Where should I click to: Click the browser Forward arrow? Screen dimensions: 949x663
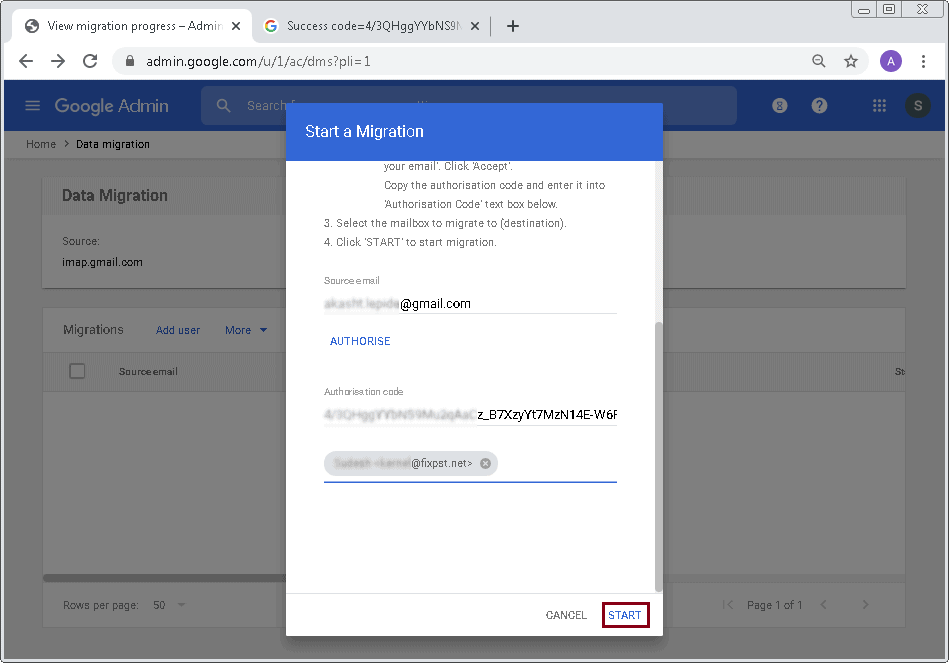pos(58,61)
